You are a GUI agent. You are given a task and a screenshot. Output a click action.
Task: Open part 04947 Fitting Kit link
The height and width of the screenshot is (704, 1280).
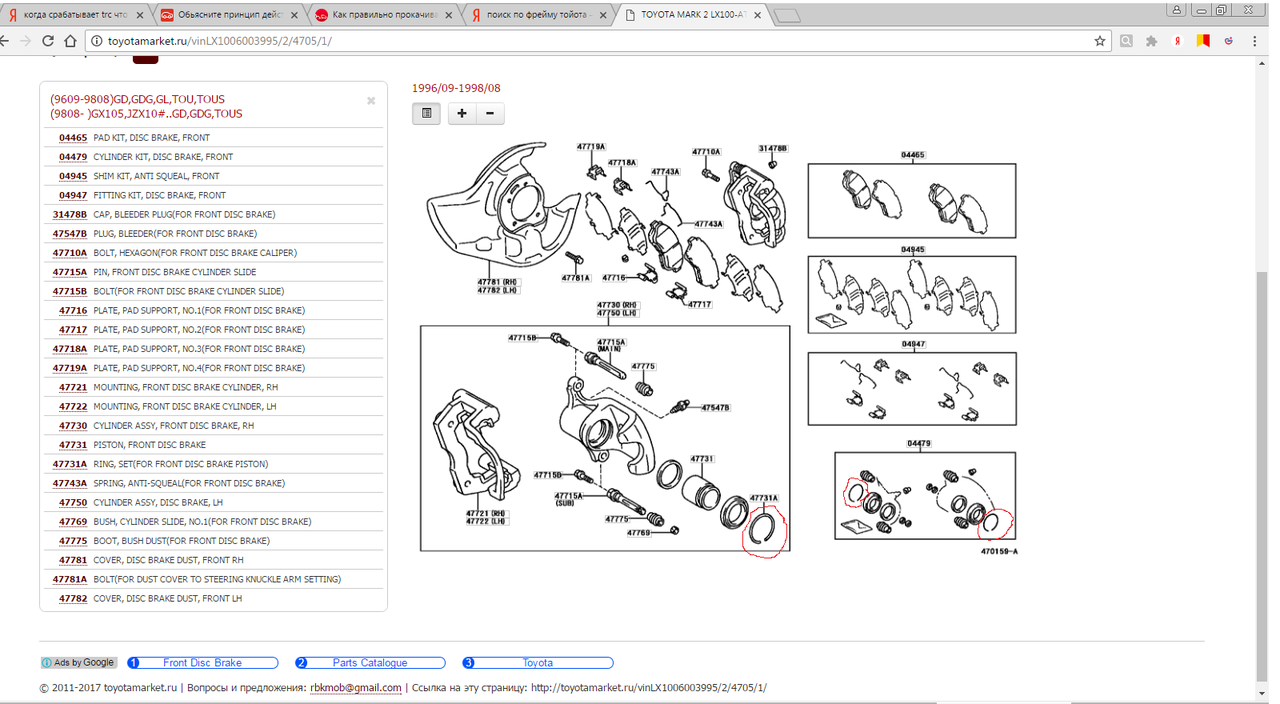[73, 195]
